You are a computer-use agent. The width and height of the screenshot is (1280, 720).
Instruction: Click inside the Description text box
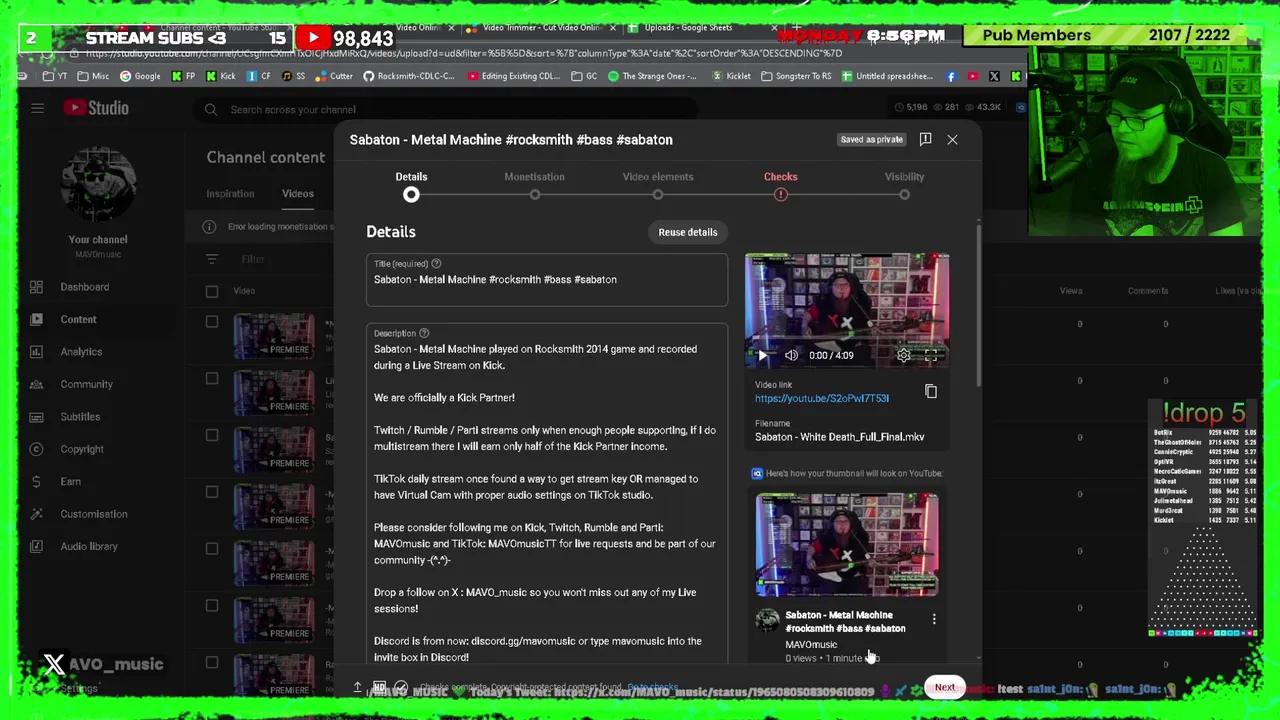547,495
